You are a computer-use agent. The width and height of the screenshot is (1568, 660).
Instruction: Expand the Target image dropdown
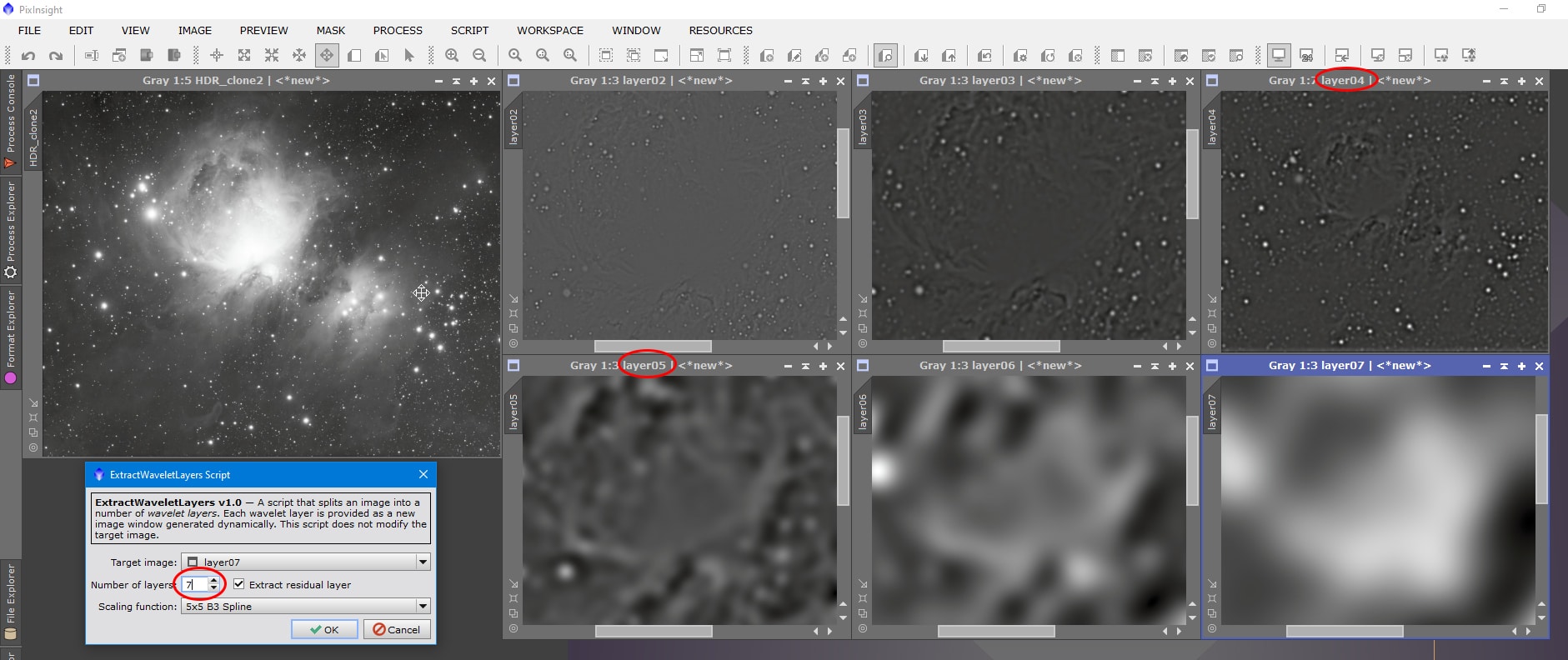[423, 562]
